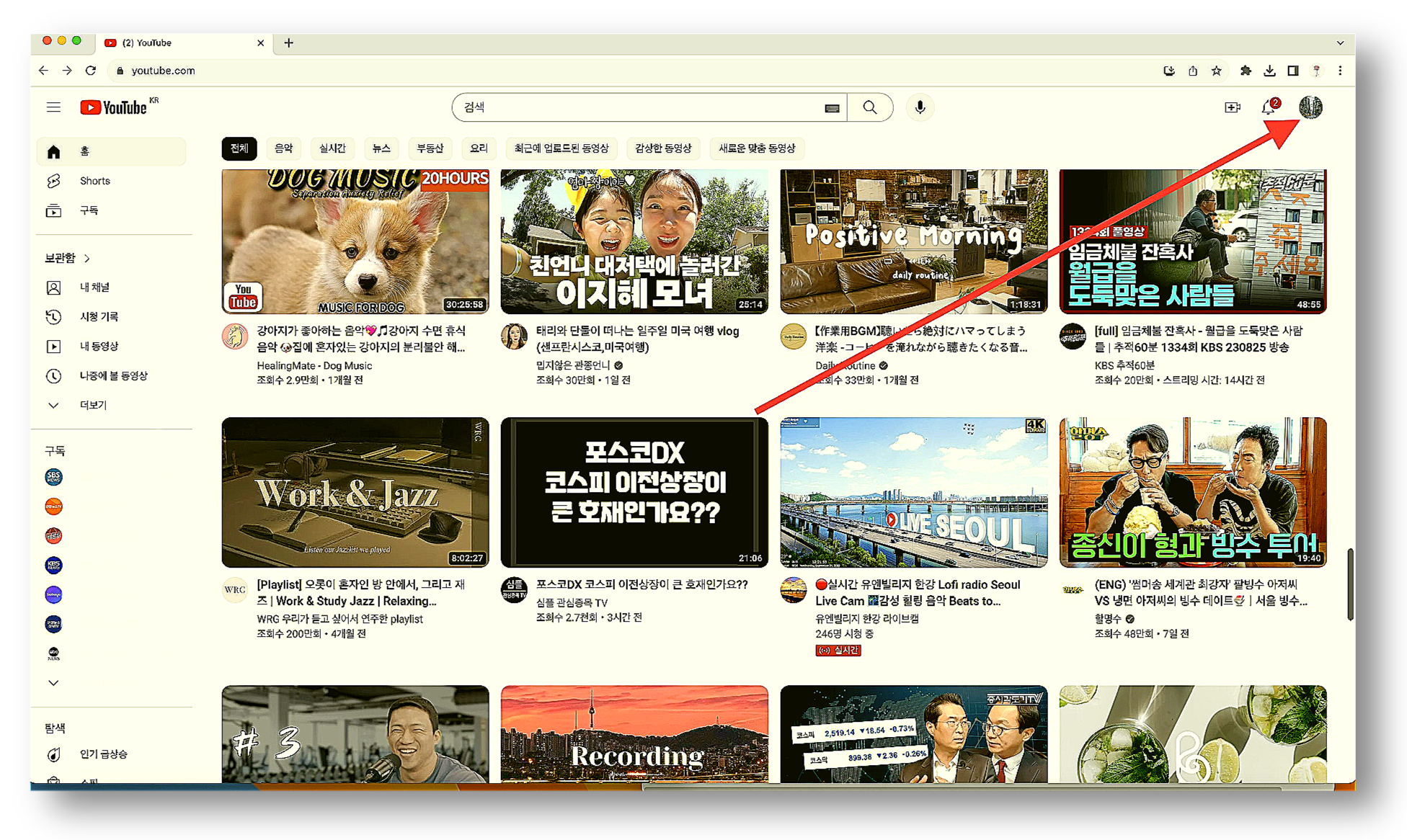This screenshot has width=1407, height=840.
Task: Go back in browser history
Action: [43, 71]
